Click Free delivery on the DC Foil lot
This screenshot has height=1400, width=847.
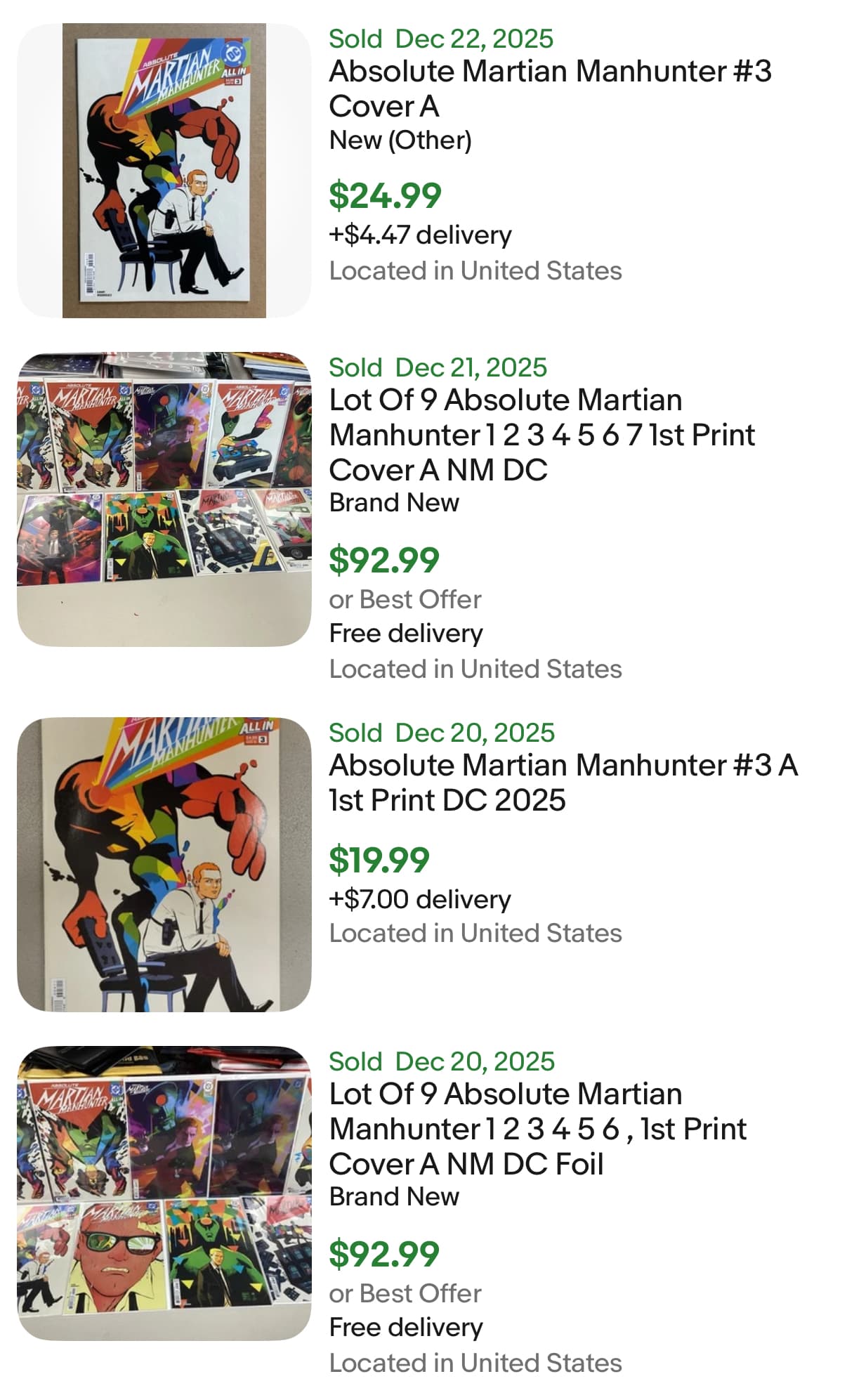click(406, 1327)
